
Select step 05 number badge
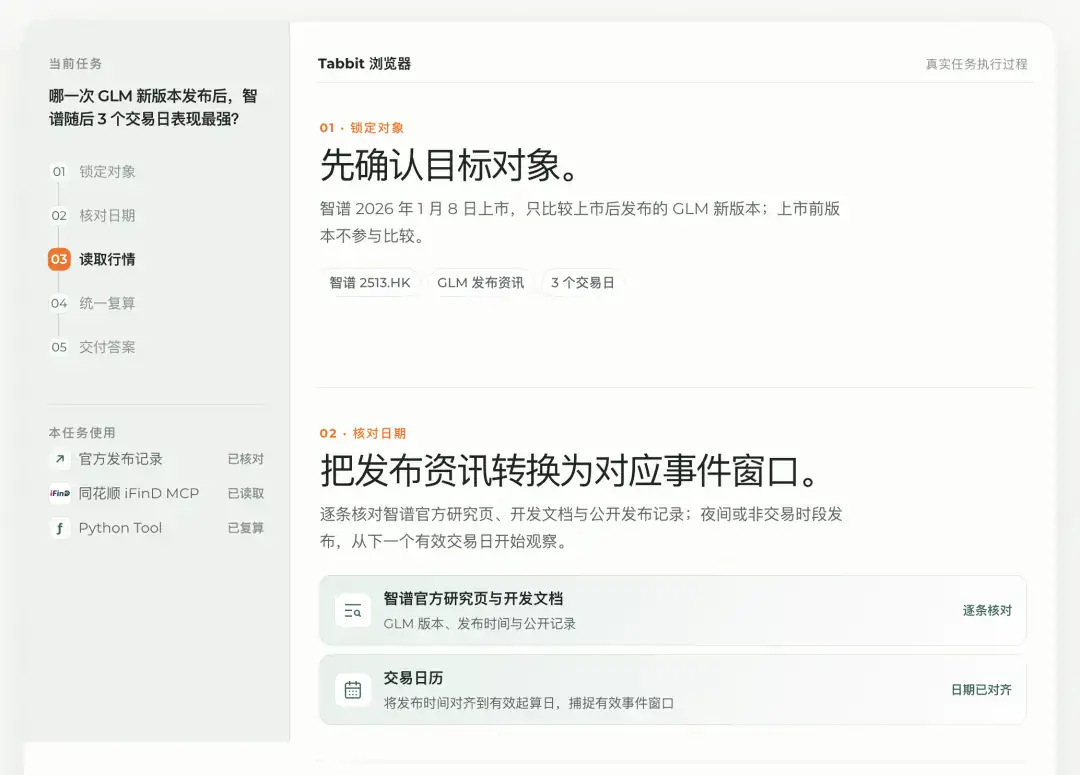[x=59, y=347]
